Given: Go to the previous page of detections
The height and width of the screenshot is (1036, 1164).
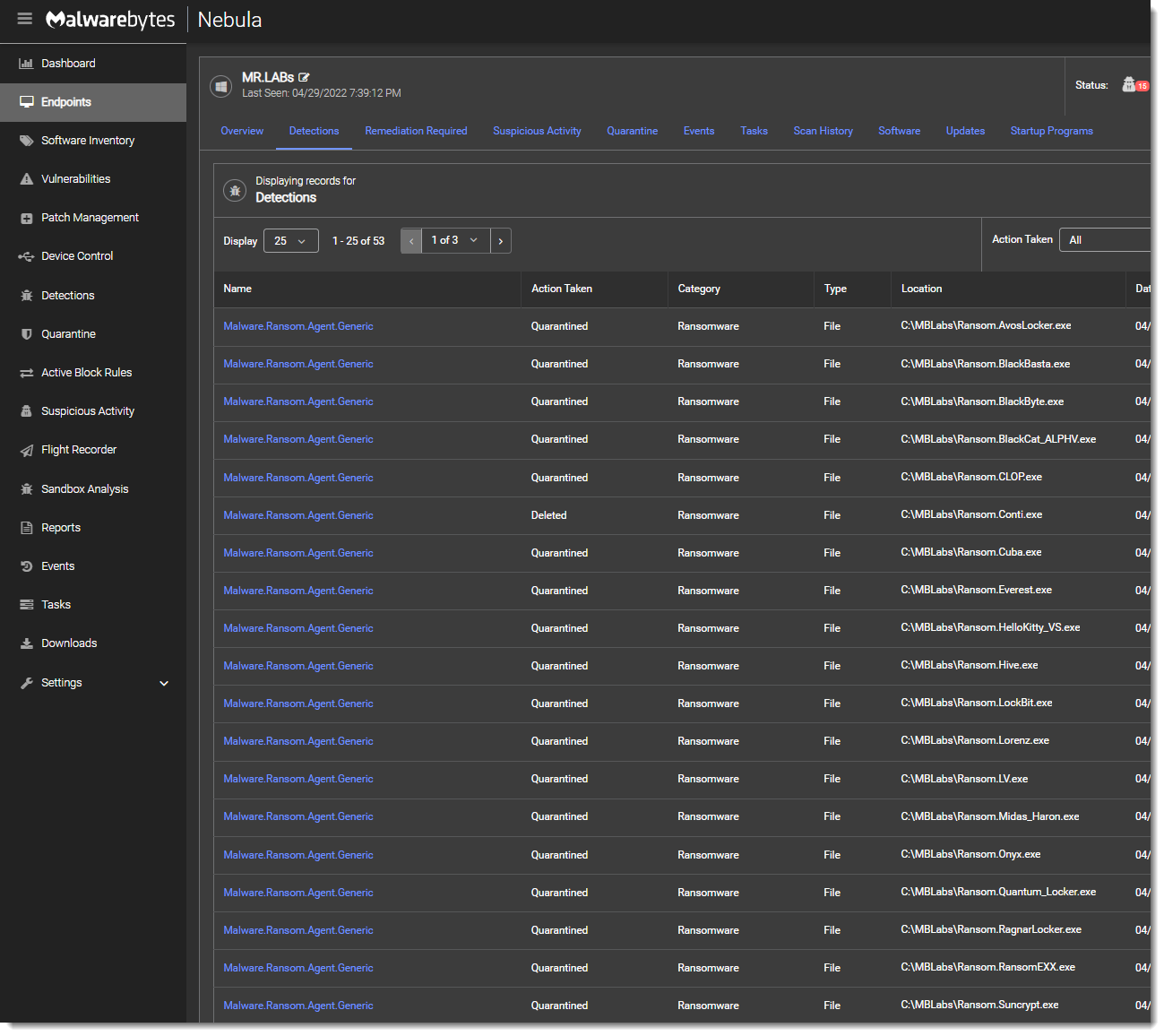Looking at the screenshot, I should (411, 241).
